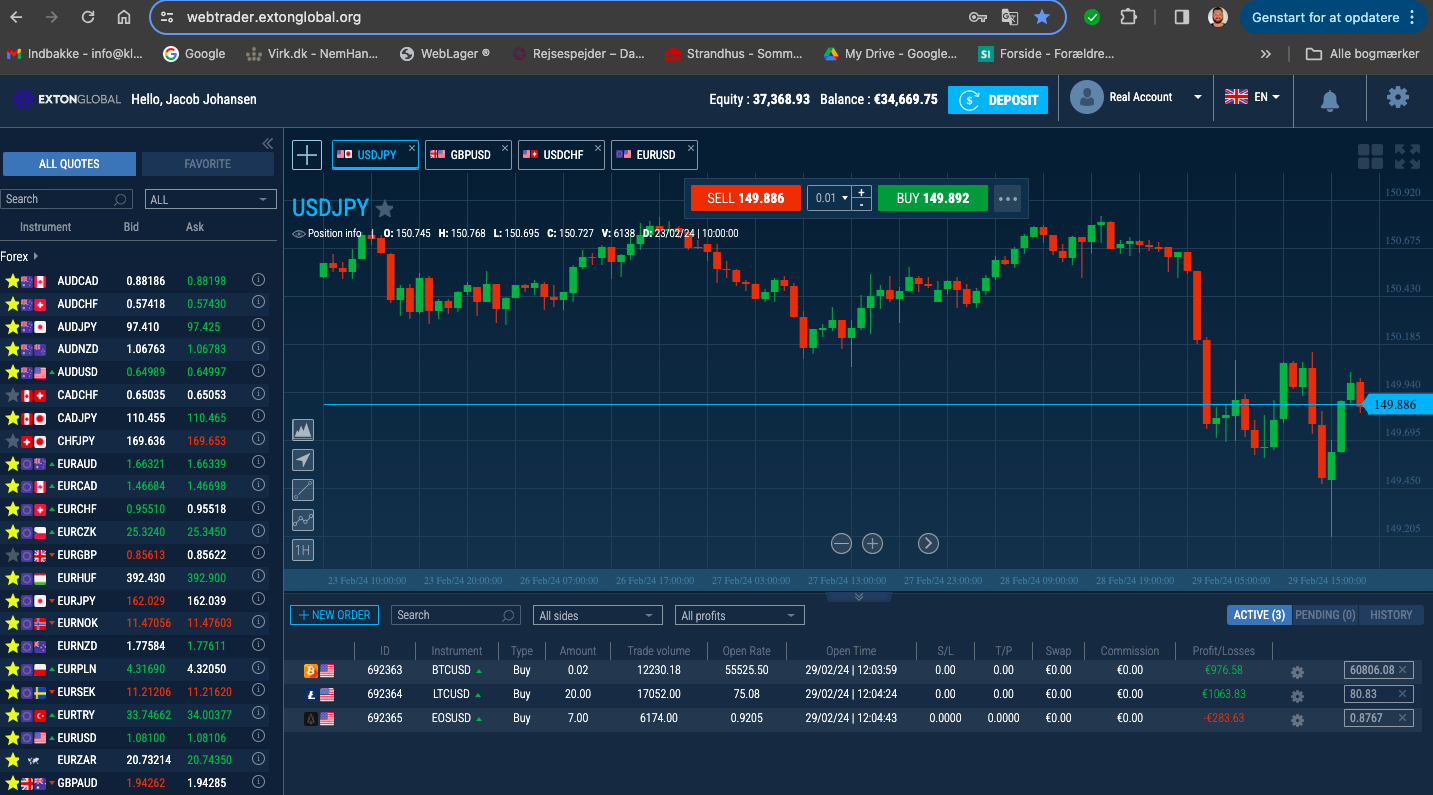Toggle favorite star for CADCHF

[x=12, y=395]
